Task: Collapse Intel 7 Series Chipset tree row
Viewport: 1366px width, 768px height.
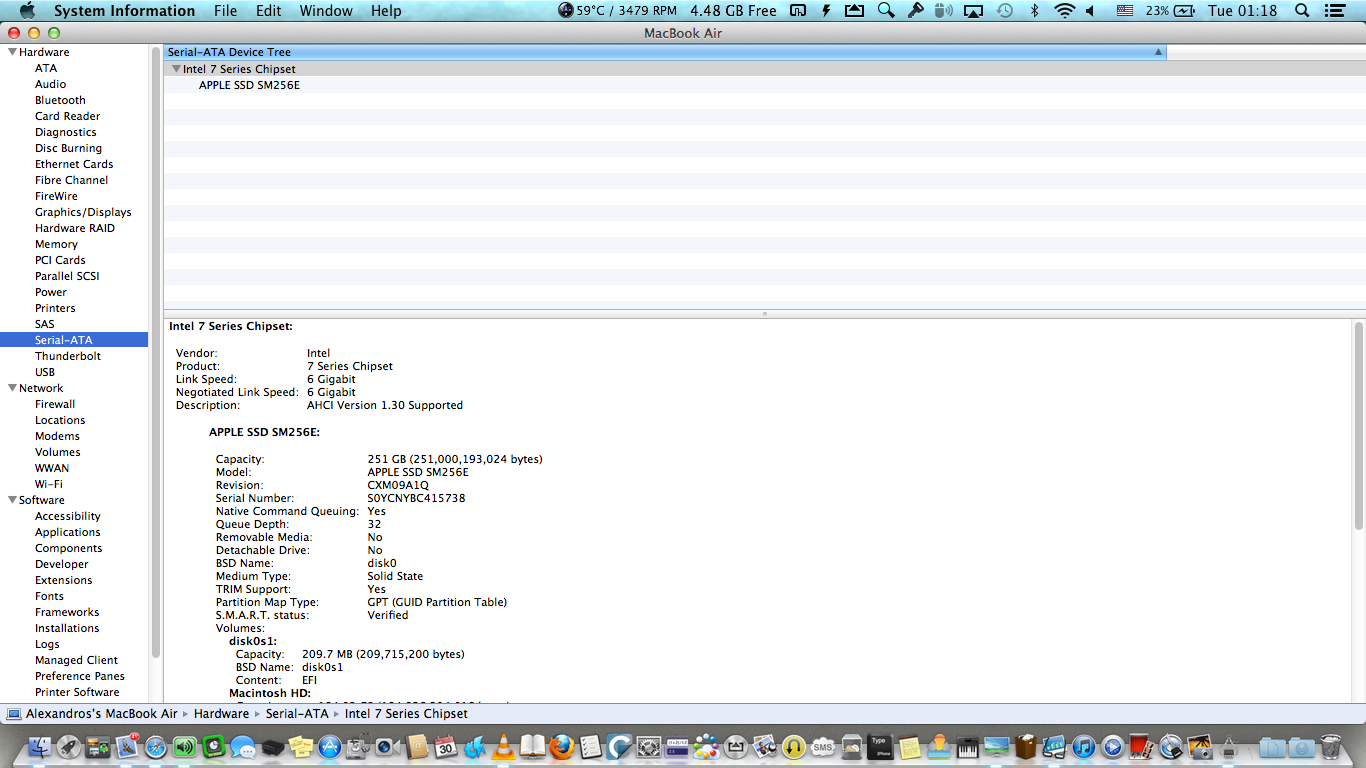Action: (176, 69)
